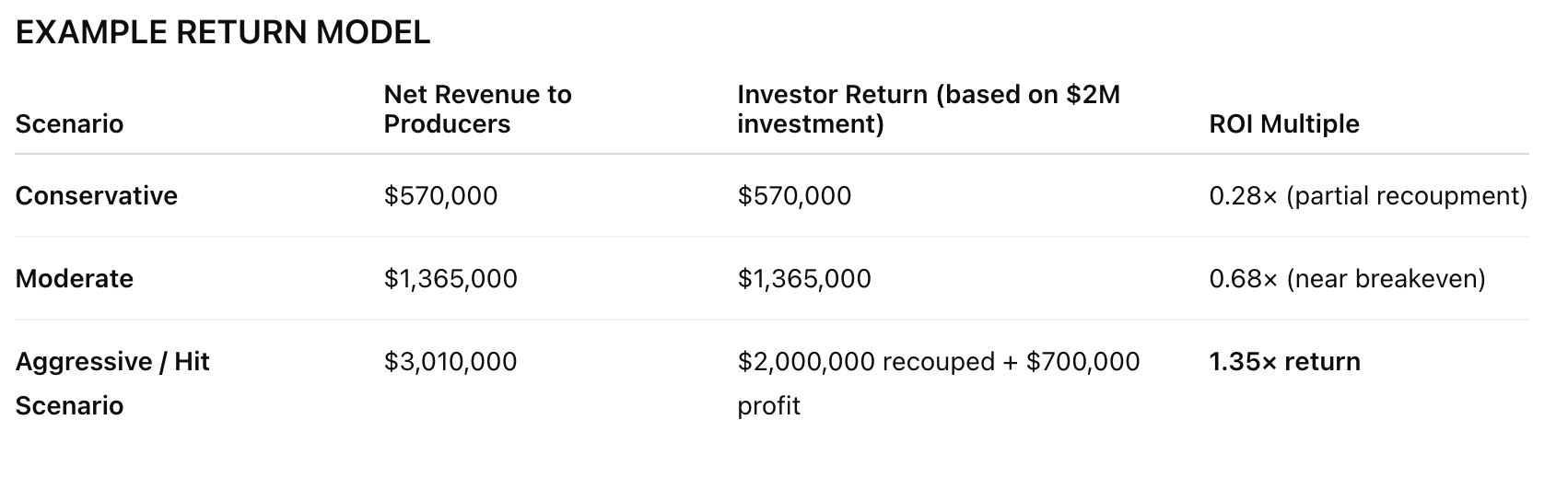Image resolution: width=1568 pixels, height=490 pixels.
Task: Click the $2,000,000 recouped + $700,000 text
Action: click(939, 361)
